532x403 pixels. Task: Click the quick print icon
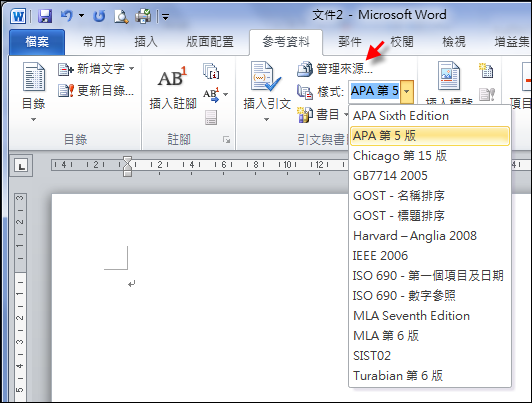(143, 16)
